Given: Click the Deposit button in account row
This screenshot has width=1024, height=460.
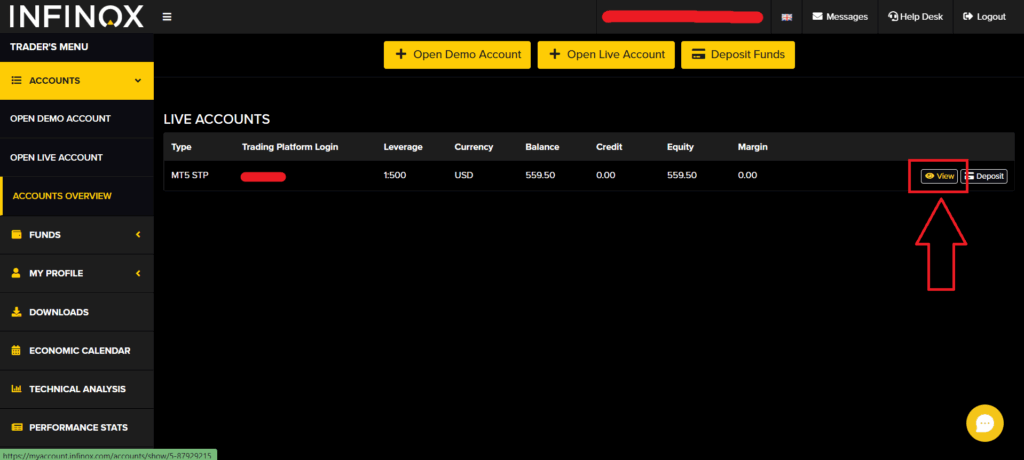Looking at the screenshot, I should [984, 176].
